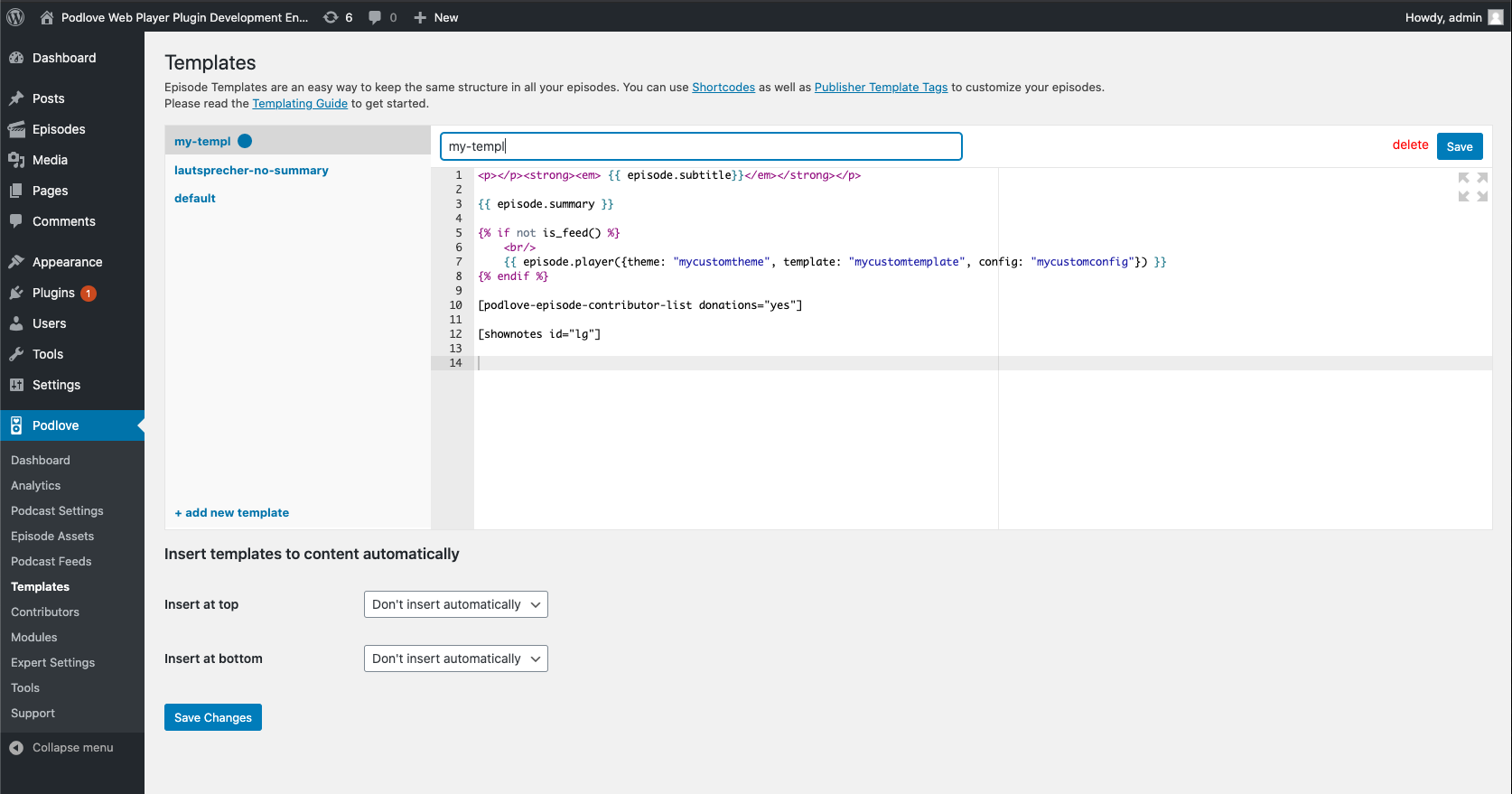Viewport: 1512px width, 794px height.
Task: Click the episode.summary code line
Action: tap(546, 204)
